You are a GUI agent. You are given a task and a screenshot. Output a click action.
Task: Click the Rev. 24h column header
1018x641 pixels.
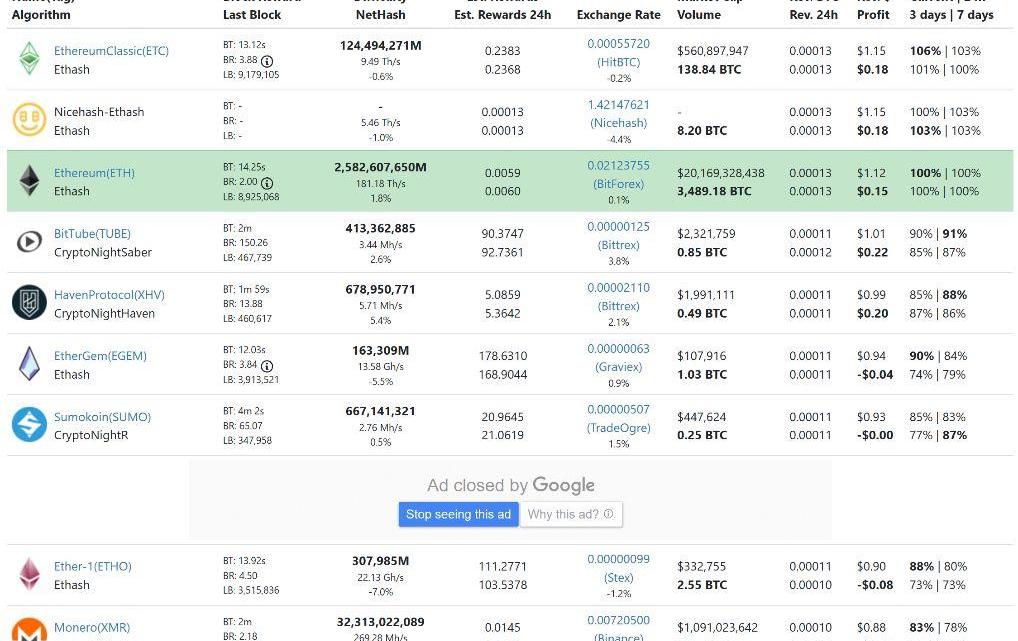point(813,14)
